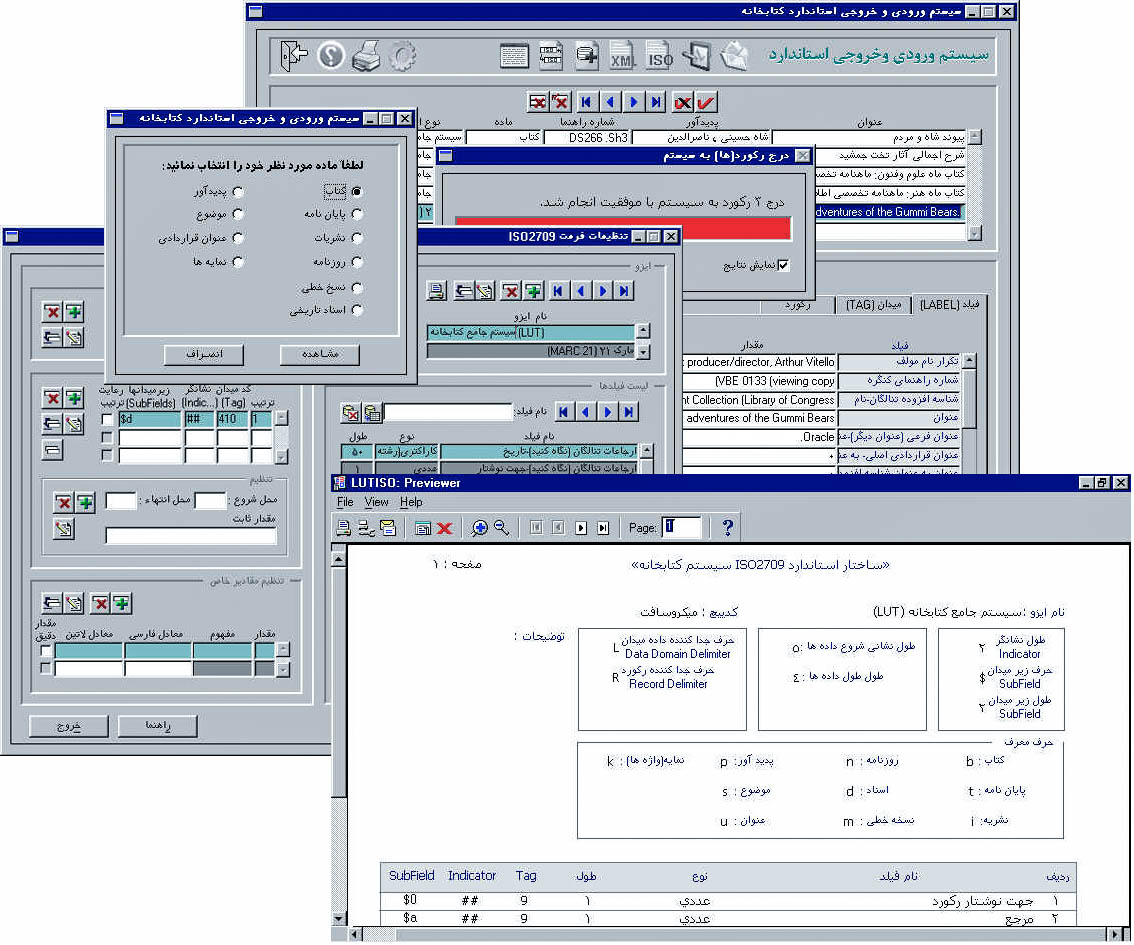Select the اسناد تاریخی radio button
Screen dimensions: 1134x945
pos(357,309)
